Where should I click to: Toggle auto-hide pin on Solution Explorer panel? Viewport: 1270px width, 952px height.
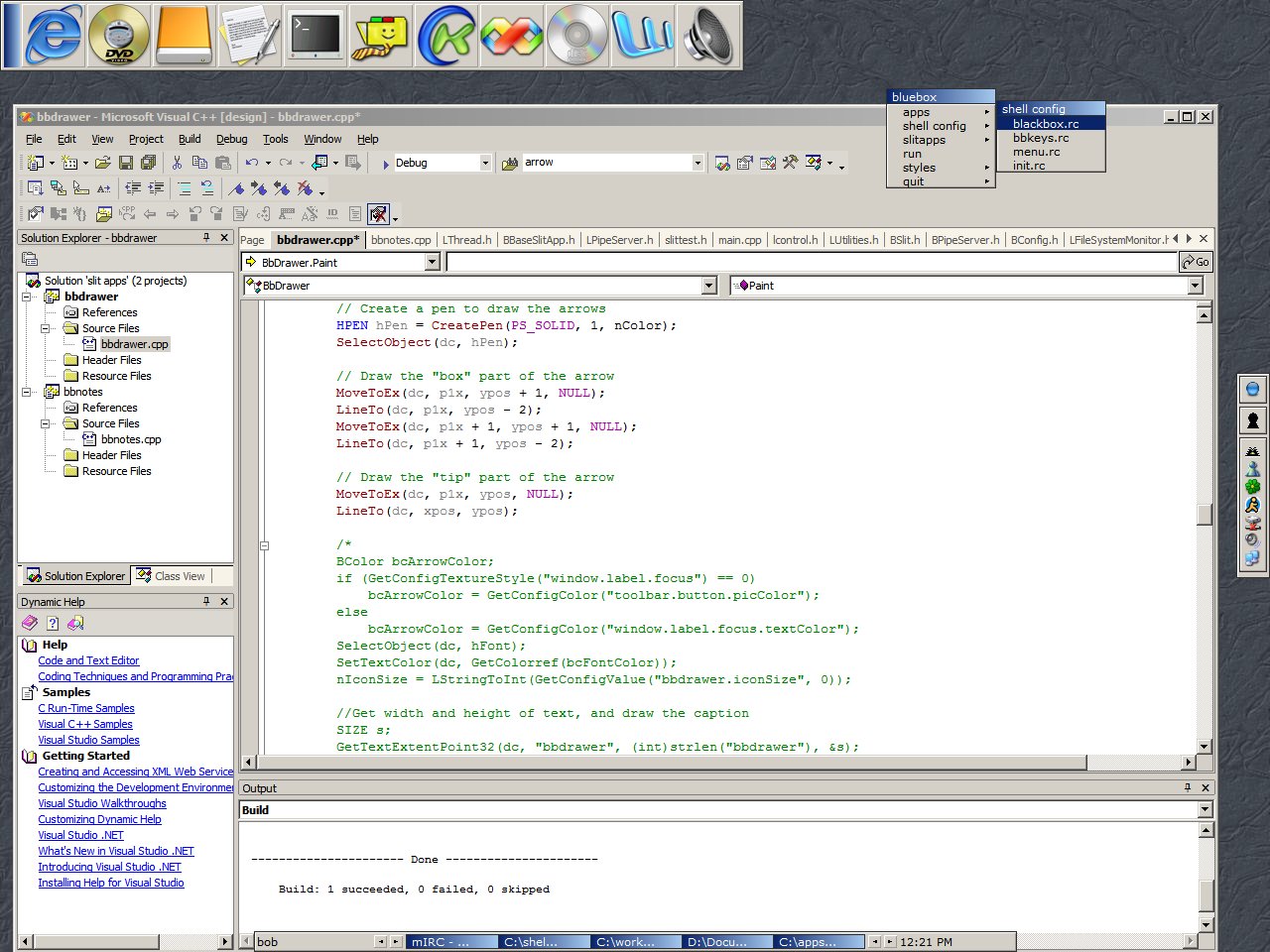pos(206,238)
